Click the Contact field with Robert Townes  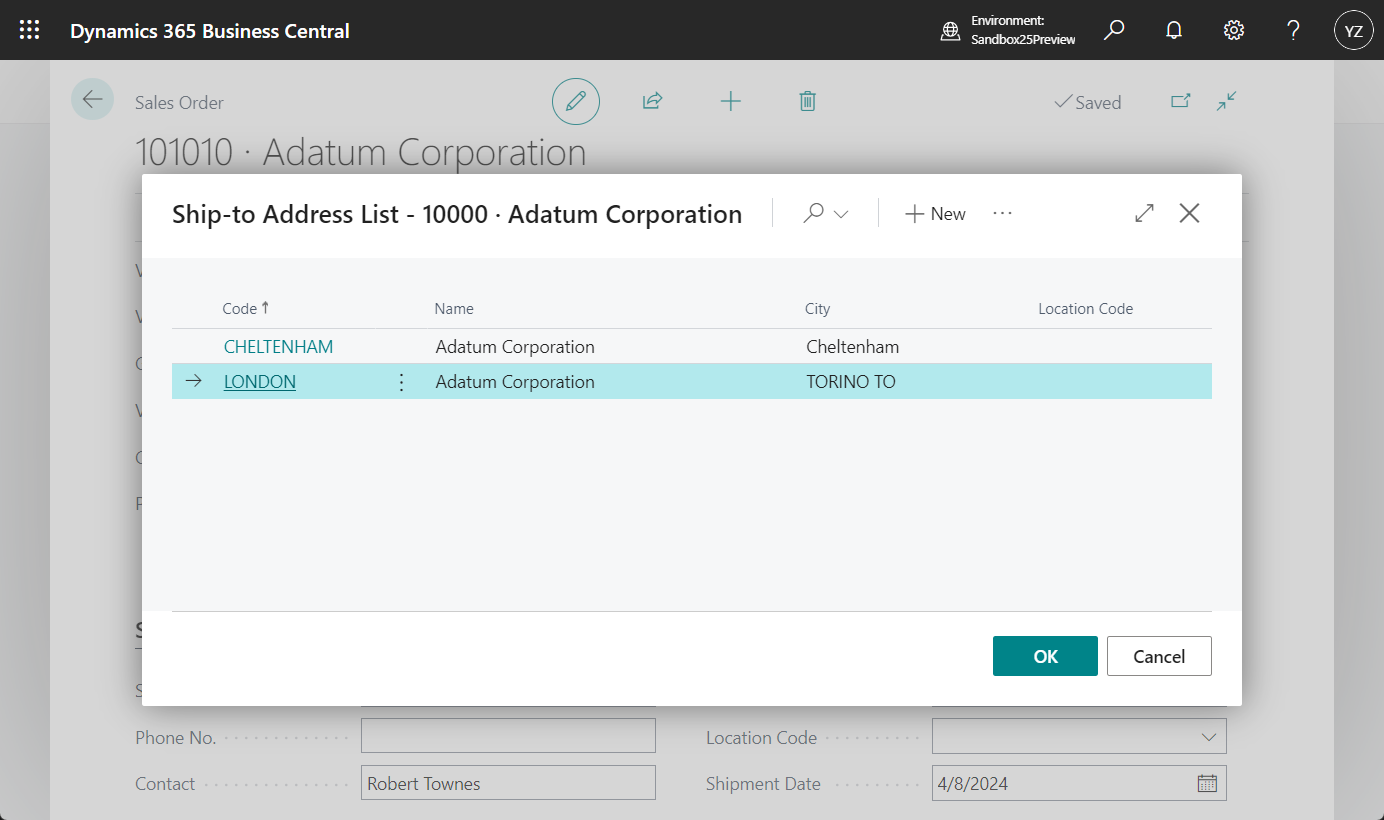(x=507, y=784)
